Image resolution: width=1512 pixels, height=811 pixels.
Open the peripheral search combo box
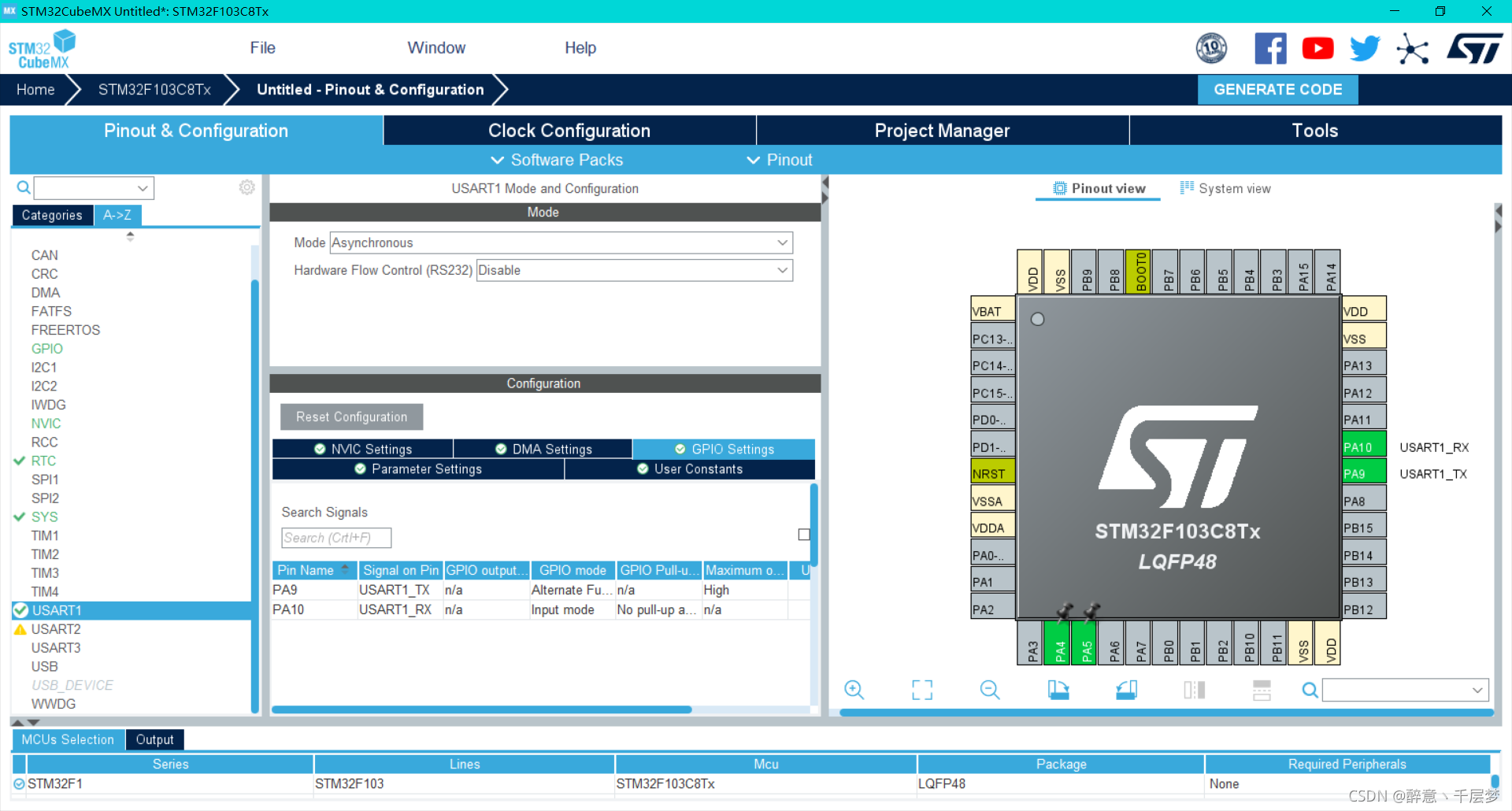click(x=94, y=187)
